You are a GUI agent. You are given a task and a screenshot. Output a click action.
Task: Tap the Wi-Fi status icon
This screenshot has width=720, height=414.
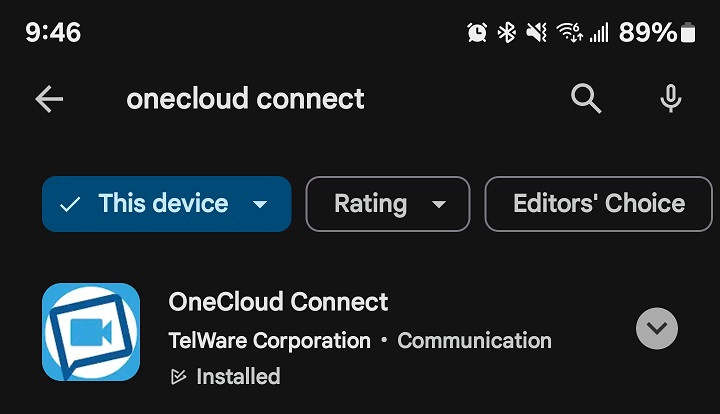coord(569,33)
